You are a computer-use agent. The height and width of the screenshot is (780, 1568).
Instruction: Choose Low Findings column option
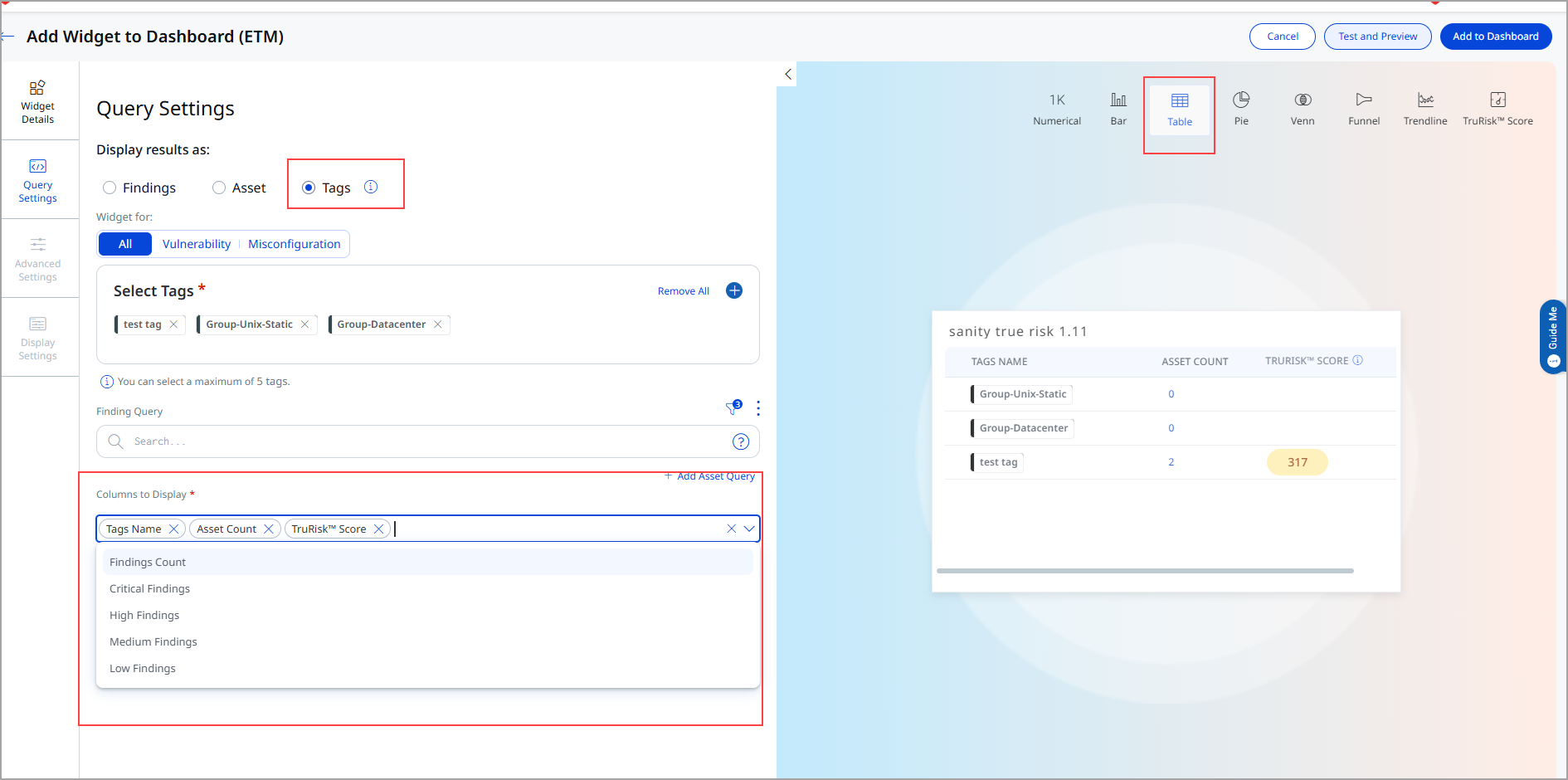428,668
